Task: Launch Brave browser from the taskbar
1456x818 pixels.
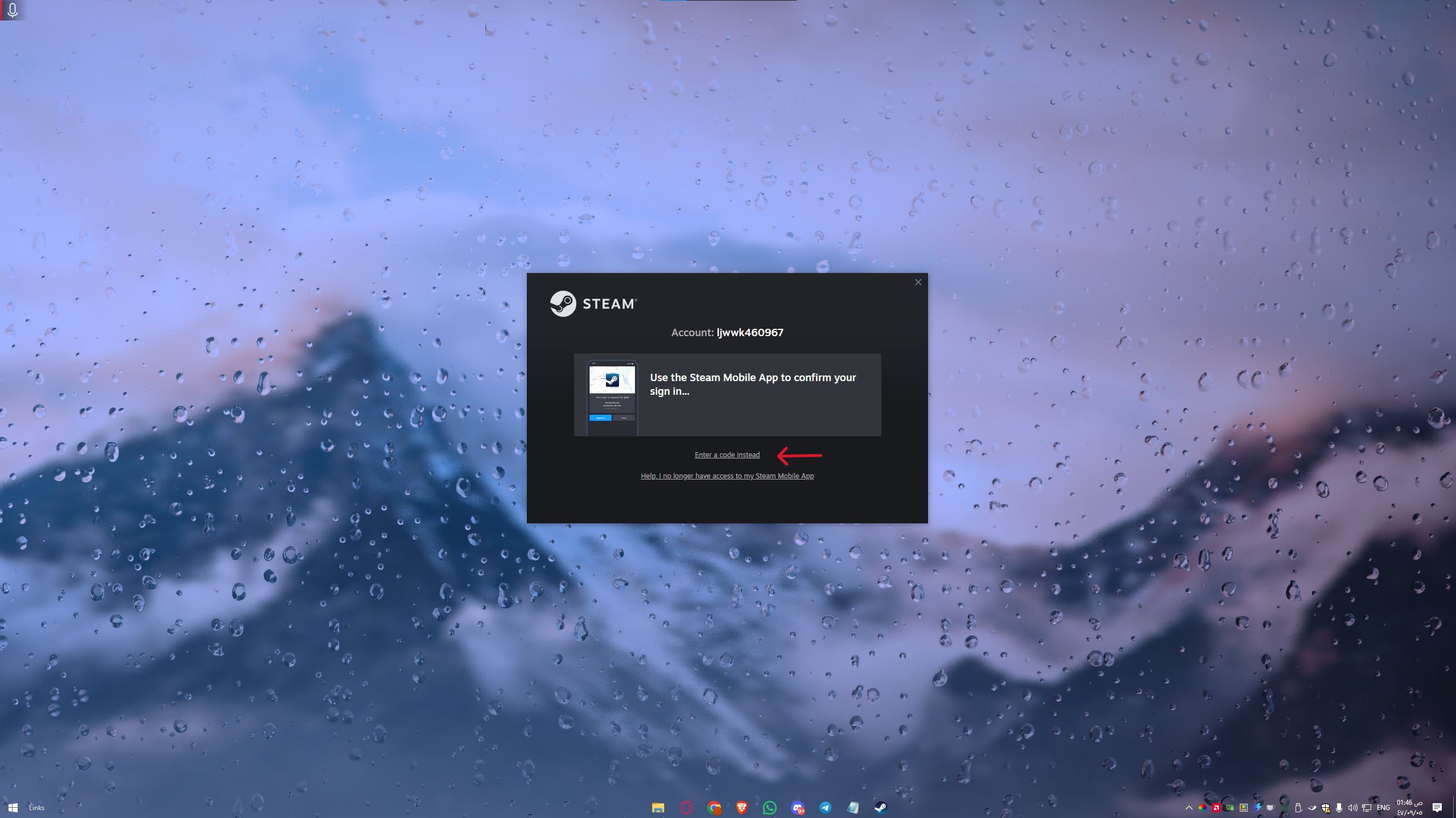Action: (741, 807)
